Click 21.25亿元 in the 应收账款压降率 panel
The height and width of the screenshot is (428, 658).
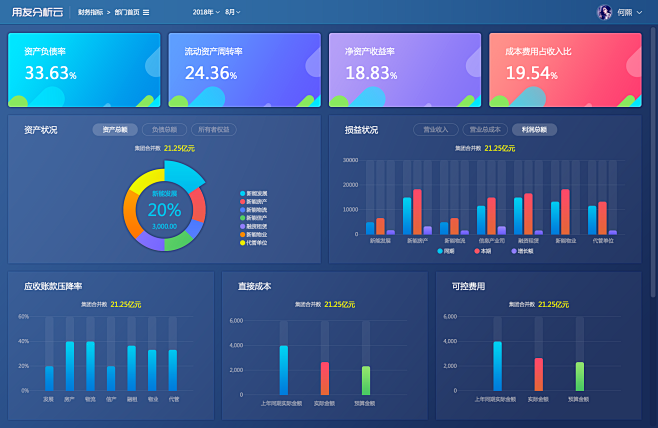tap(126, 304)
